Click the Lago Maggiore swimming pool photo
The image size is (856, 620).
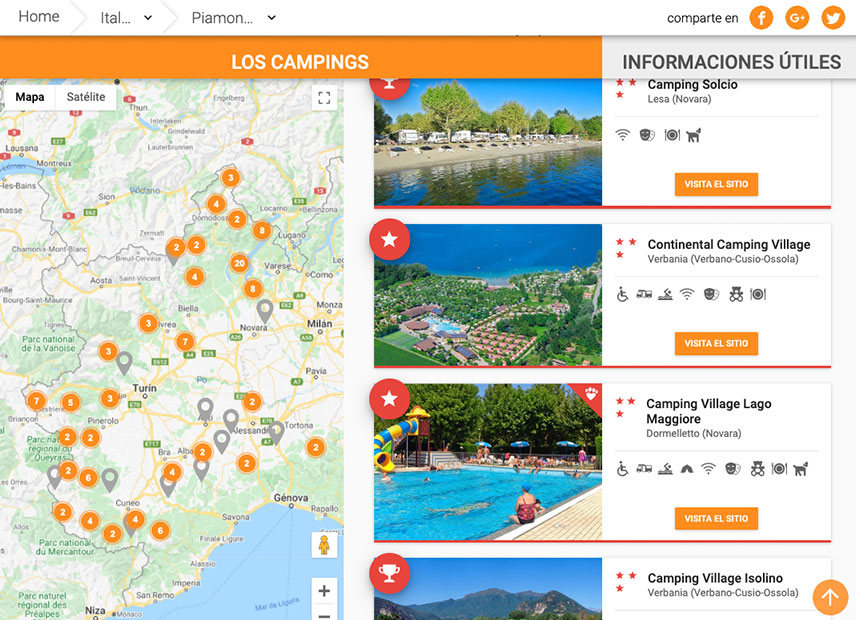pyautogui.click(x=488, y=462)
